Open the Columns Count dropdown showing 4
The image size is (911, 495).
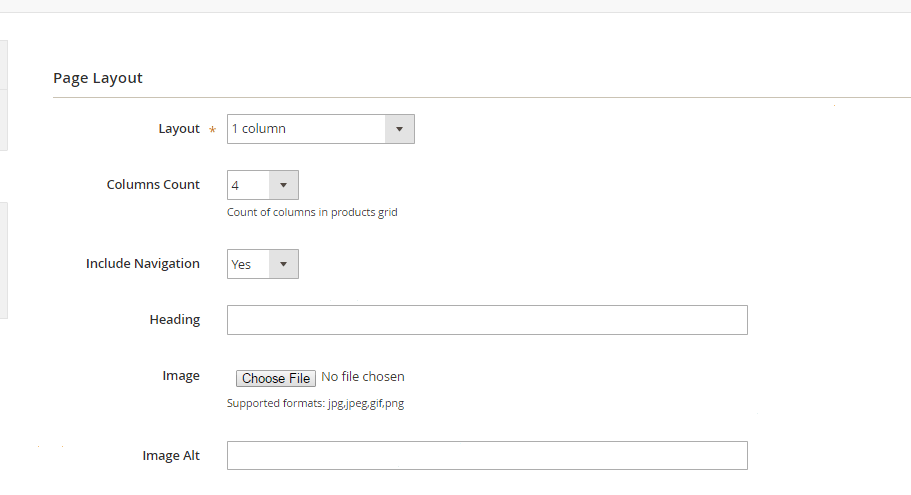tap(248, 185)
